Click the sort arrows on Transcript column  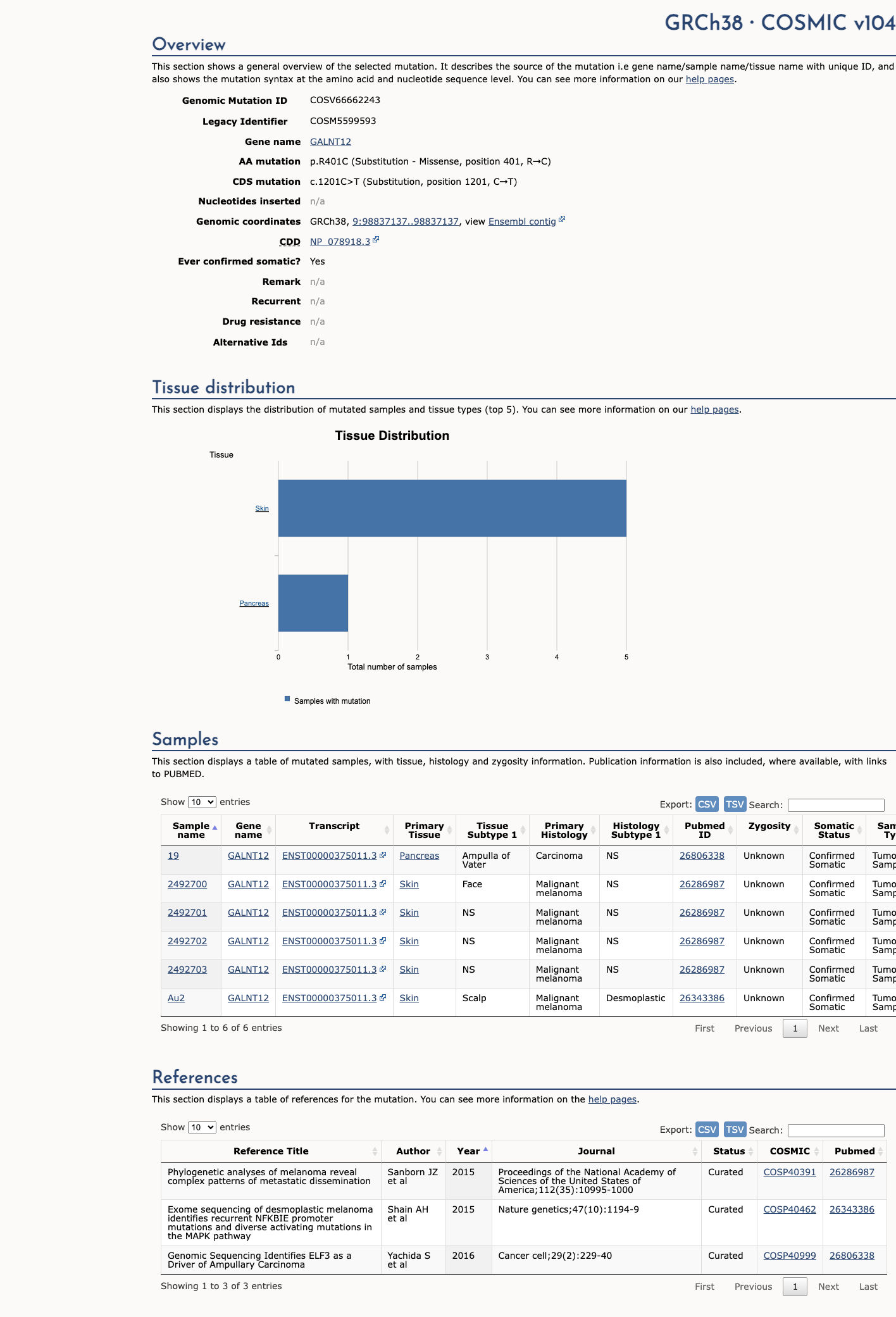click(387, 830)
